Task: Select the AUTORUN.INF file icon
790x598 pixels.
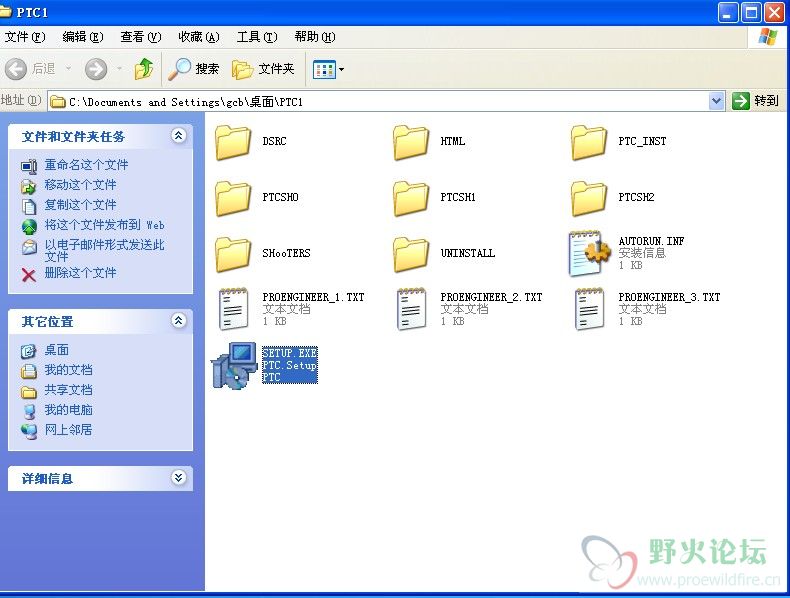Action: pos(588,254)
